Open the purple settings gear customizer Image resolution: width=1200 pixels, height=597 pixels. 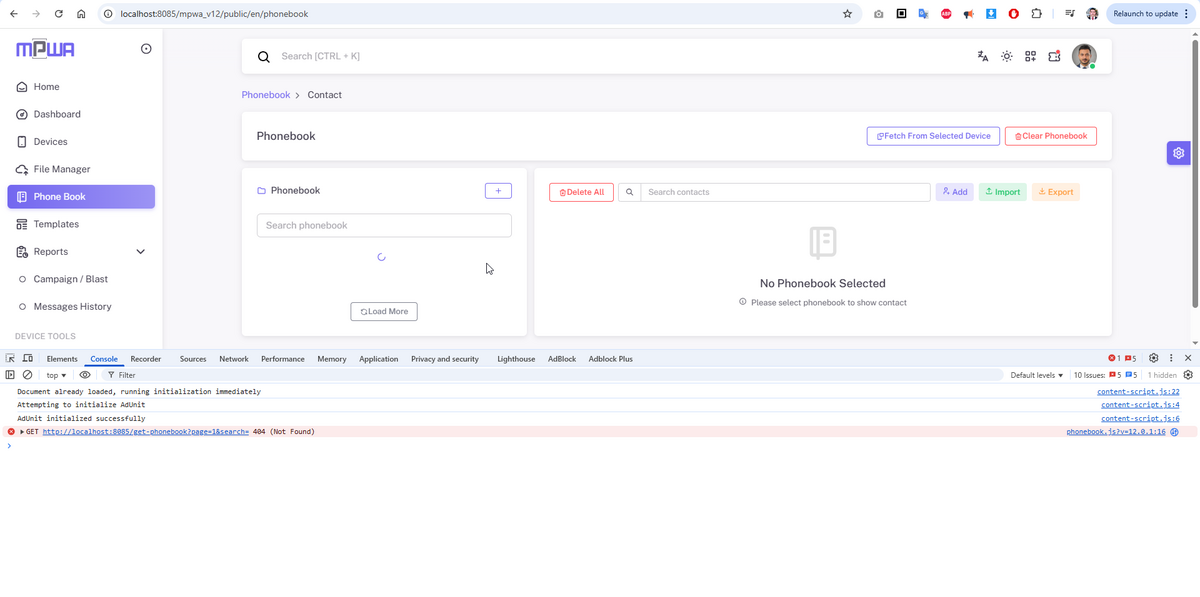coord(1179,153)
